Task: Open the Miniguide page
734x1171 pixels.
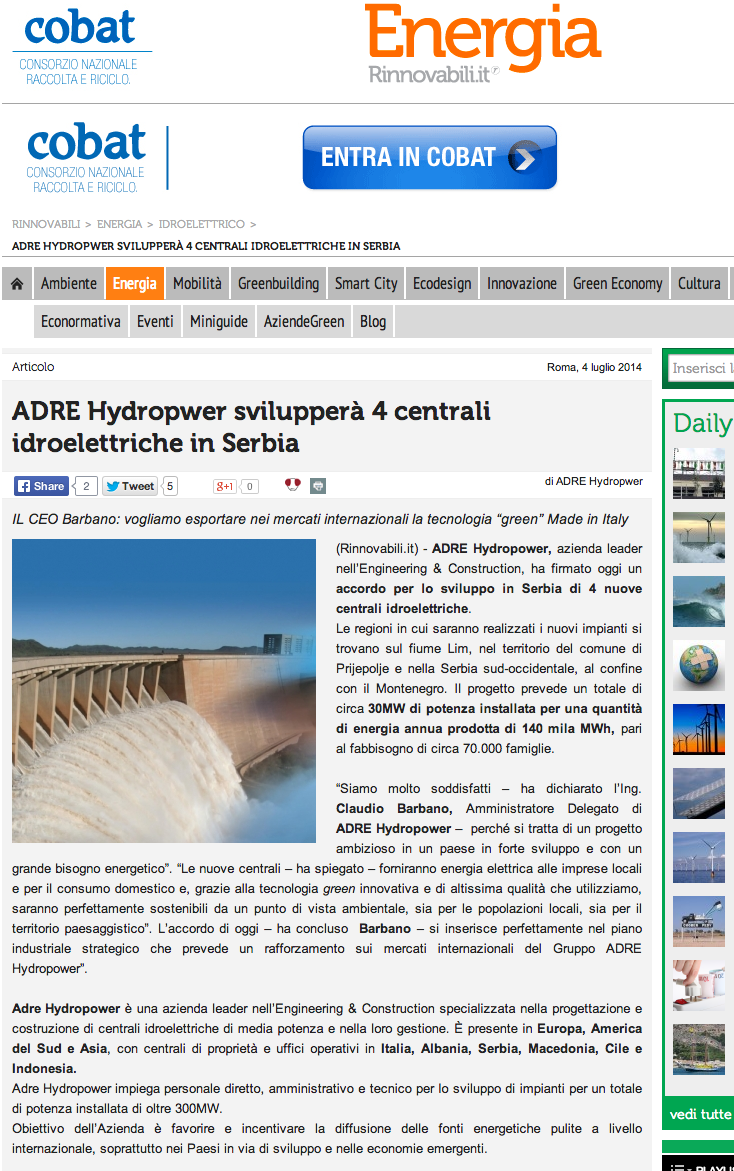Action: [219, 322]
